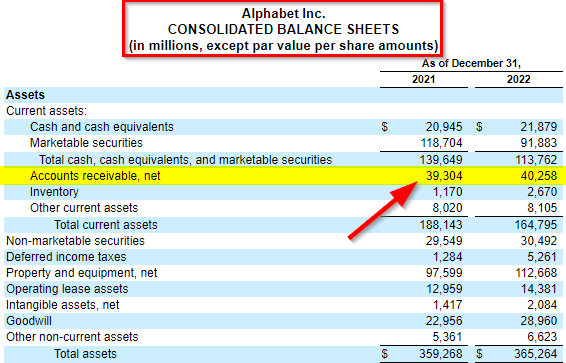The image size is (566, 363).
Task: Select the 2021 column header
Action: point(424,79)
